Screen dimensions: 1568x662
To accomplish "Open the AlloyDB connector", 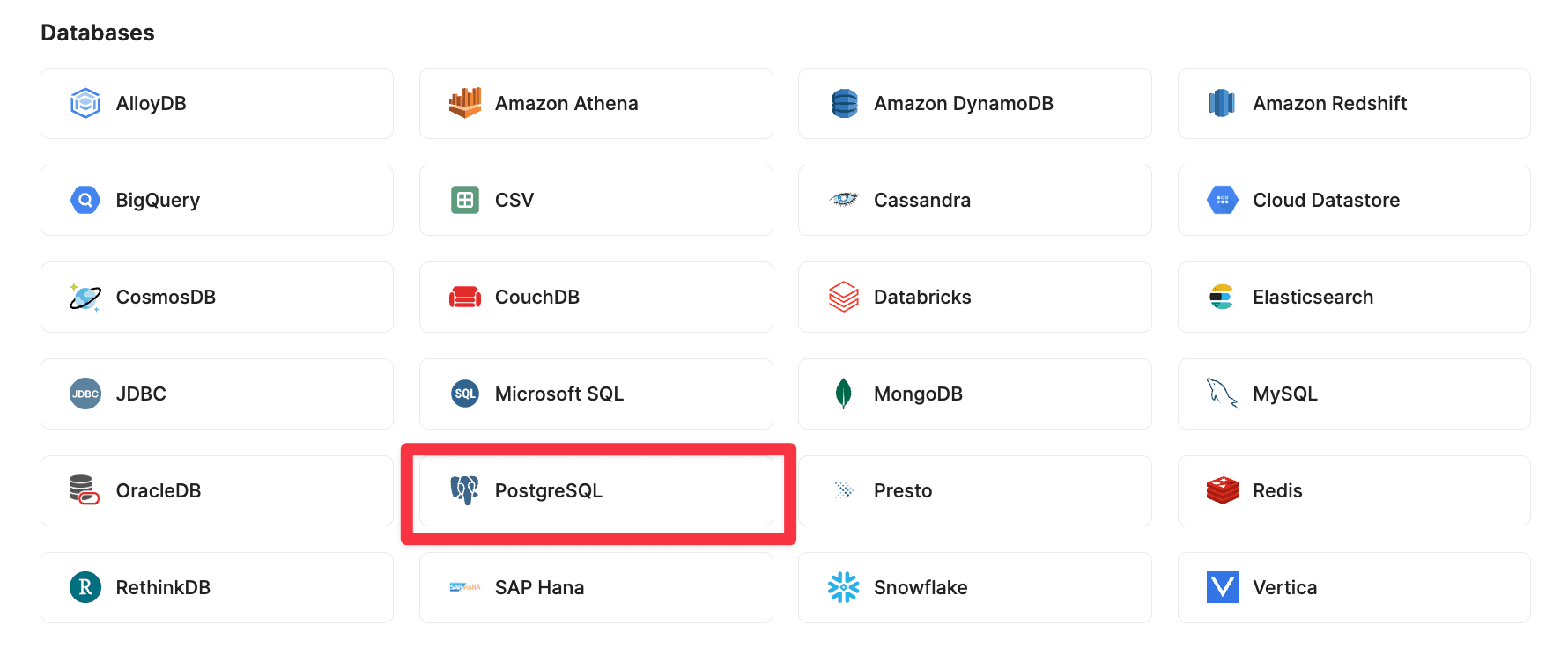I will (217, 103).
